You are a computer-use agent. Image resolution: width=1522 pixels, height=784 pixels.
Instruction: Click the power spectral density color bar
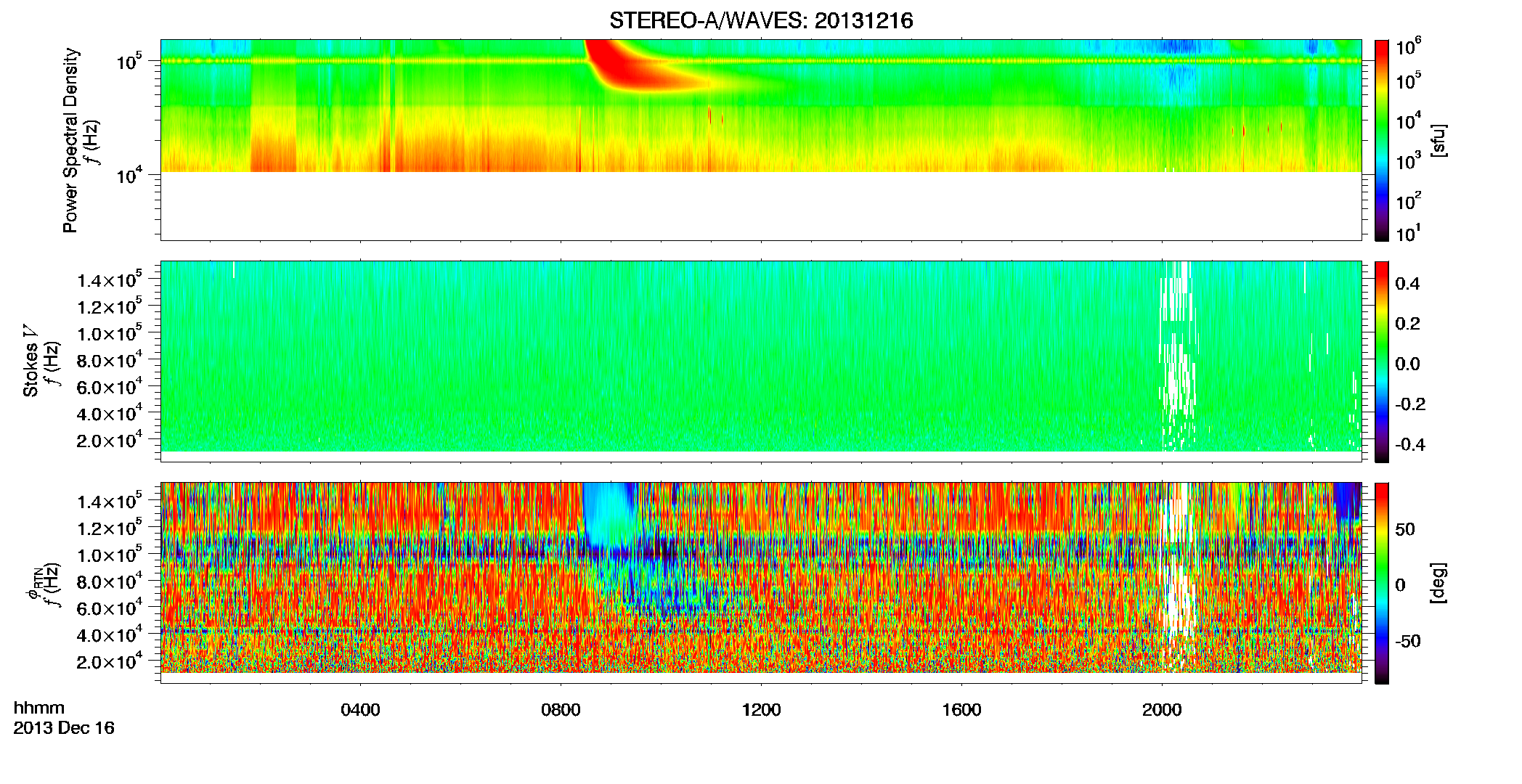1382,140
